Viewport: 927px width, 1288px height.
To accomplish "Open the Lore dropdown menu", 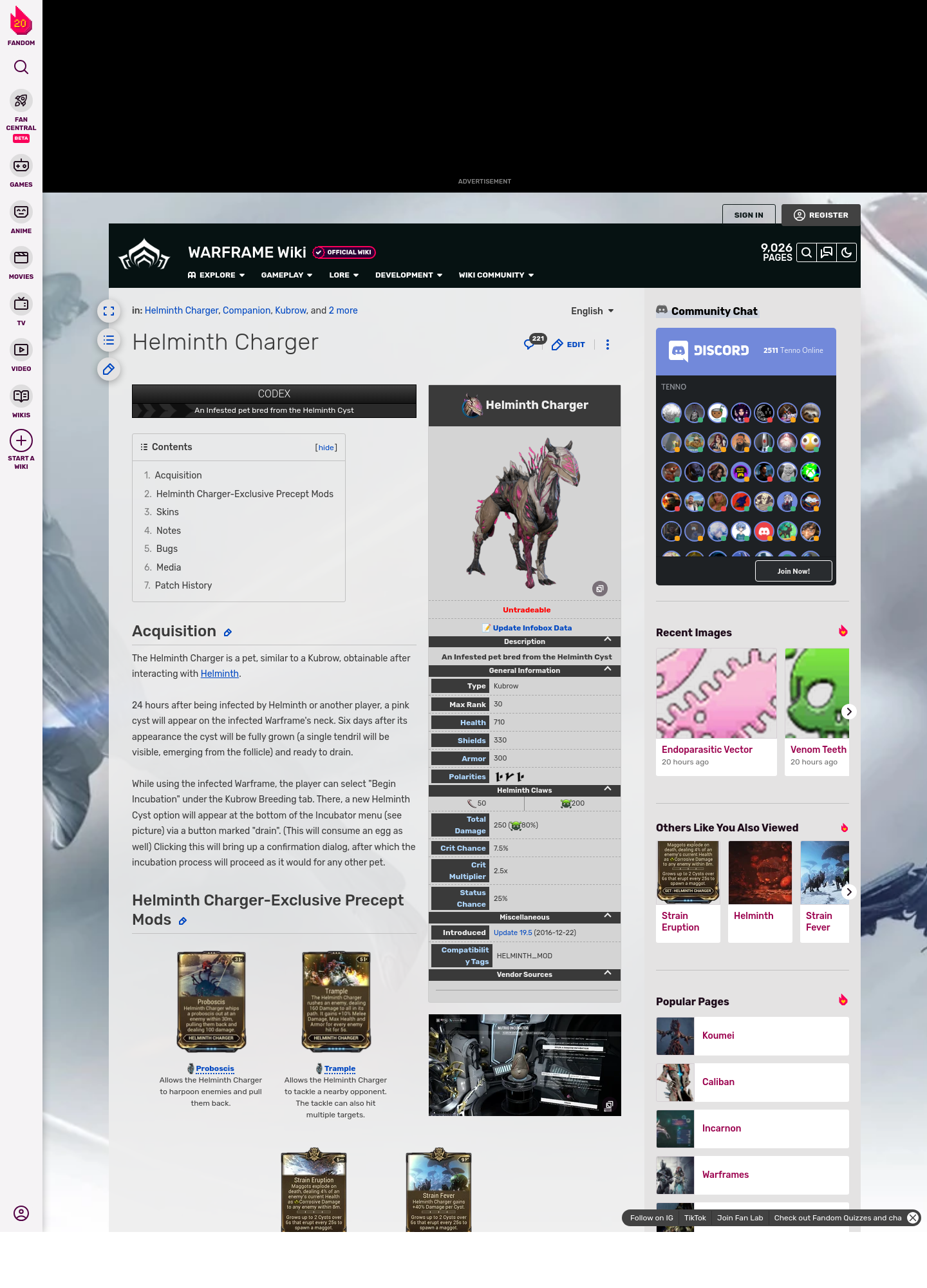I will 344,275.
